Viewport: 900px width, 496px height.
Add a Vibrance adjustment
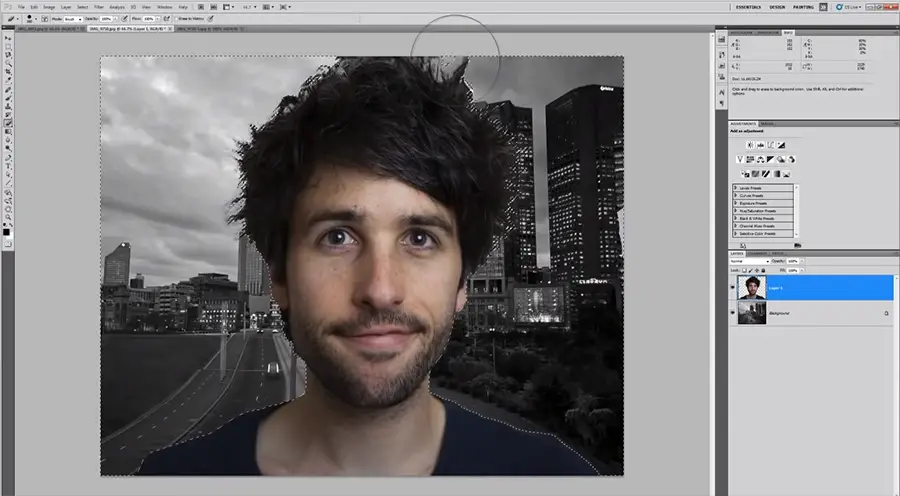[x=740, y=160]
